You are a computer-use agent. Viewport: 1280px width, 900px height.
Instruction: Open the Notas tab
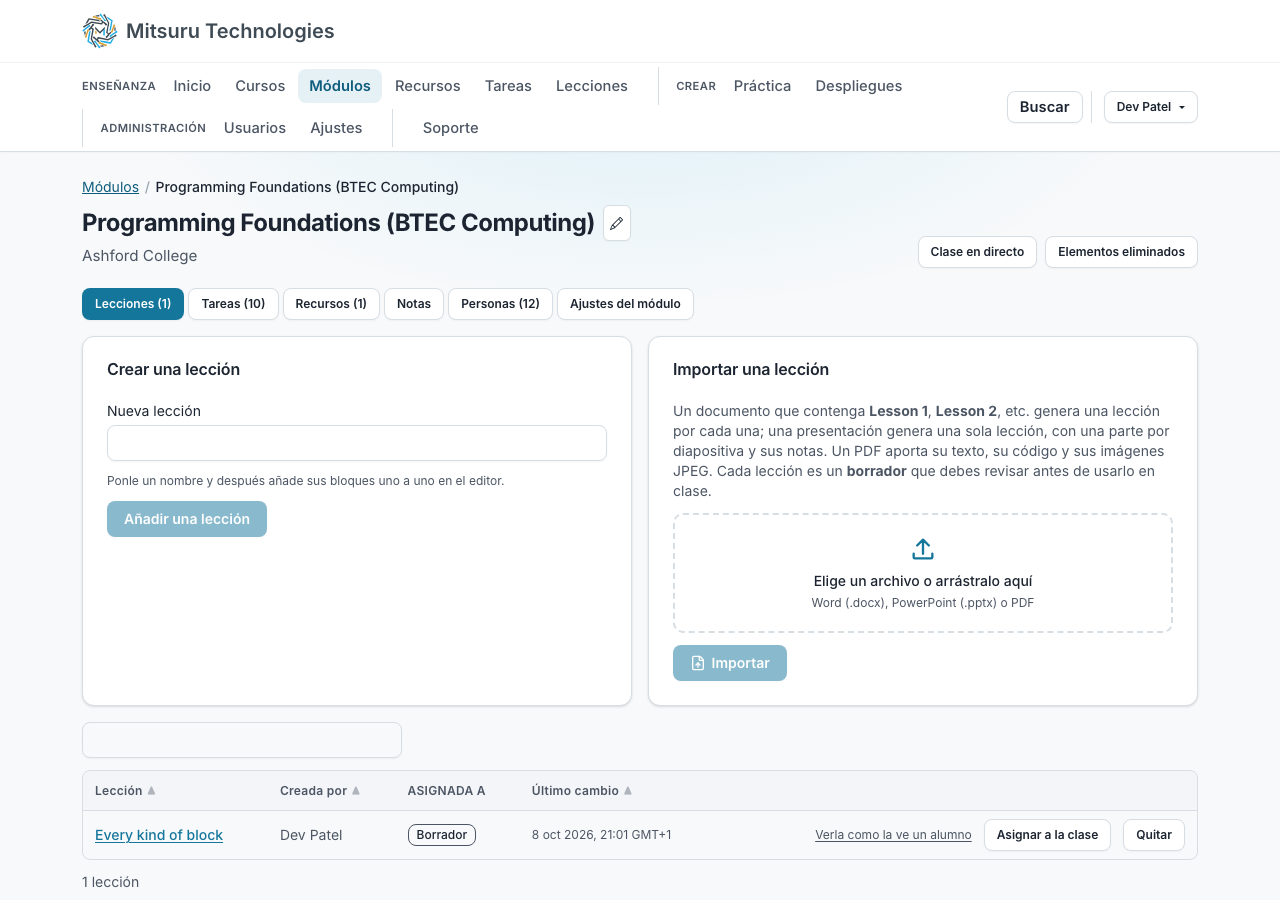[414, 304]
